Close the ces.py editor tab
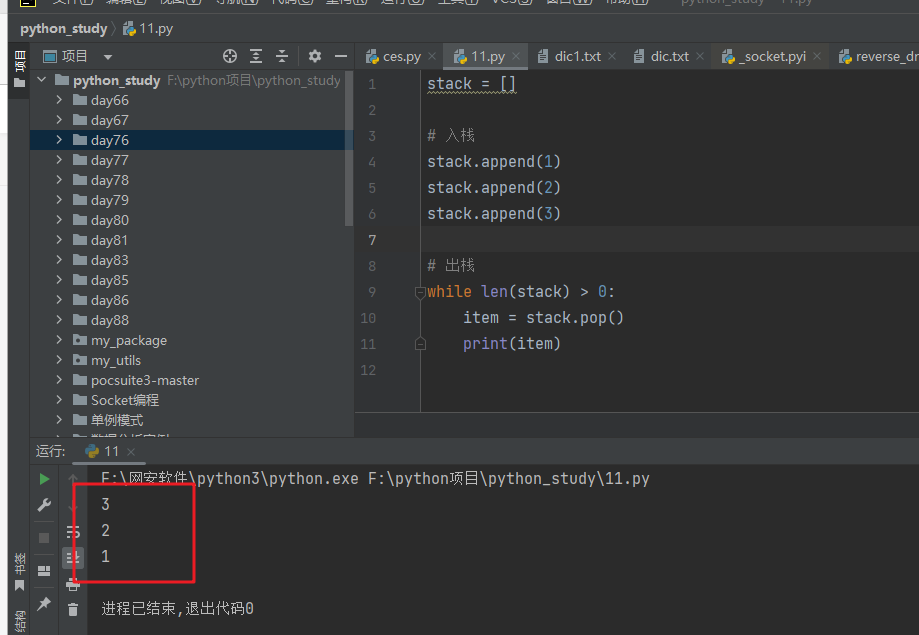The height and width of the screenshot is (635, 919). click(x=432, y=56)
